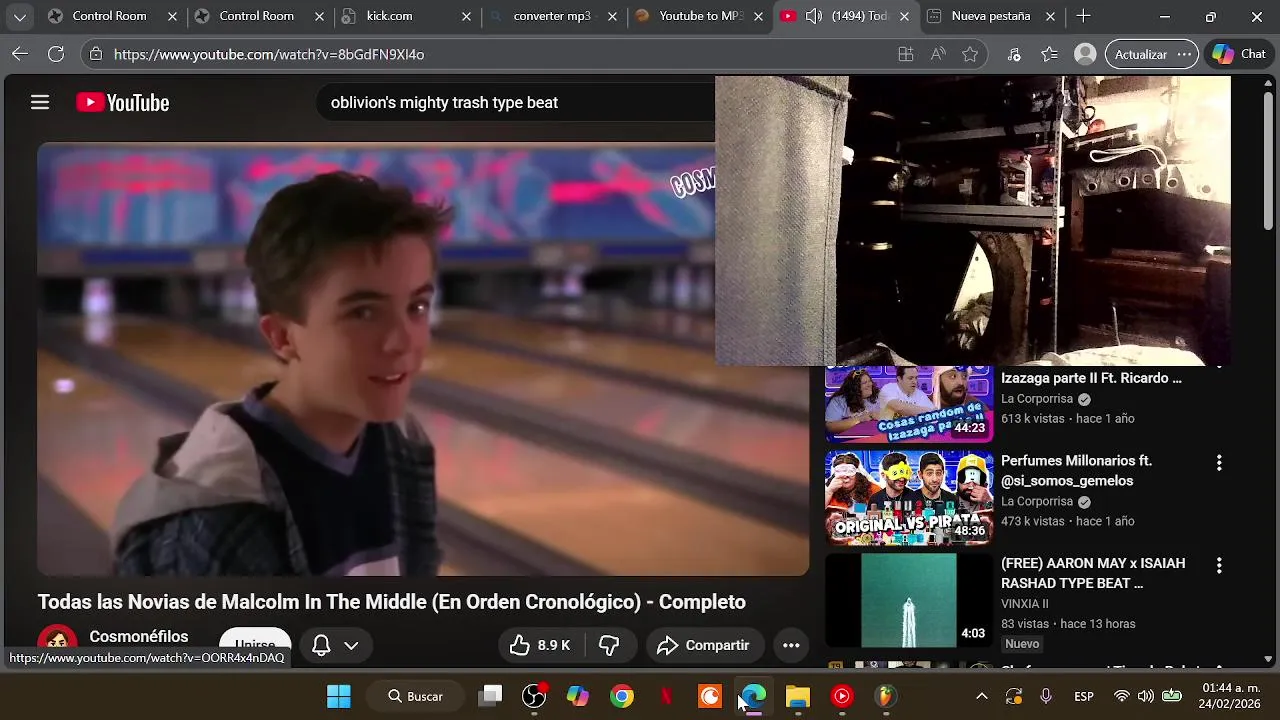
Task: Open a new tab with plus button
Action: tap(1083, 16)
